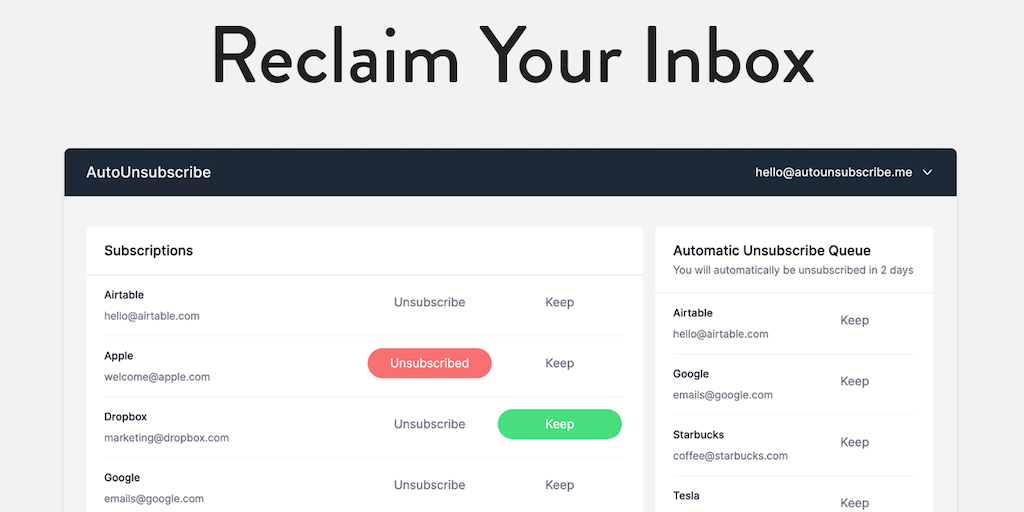
Task: Keep the Apple subscription
Action: click(559, 363)
